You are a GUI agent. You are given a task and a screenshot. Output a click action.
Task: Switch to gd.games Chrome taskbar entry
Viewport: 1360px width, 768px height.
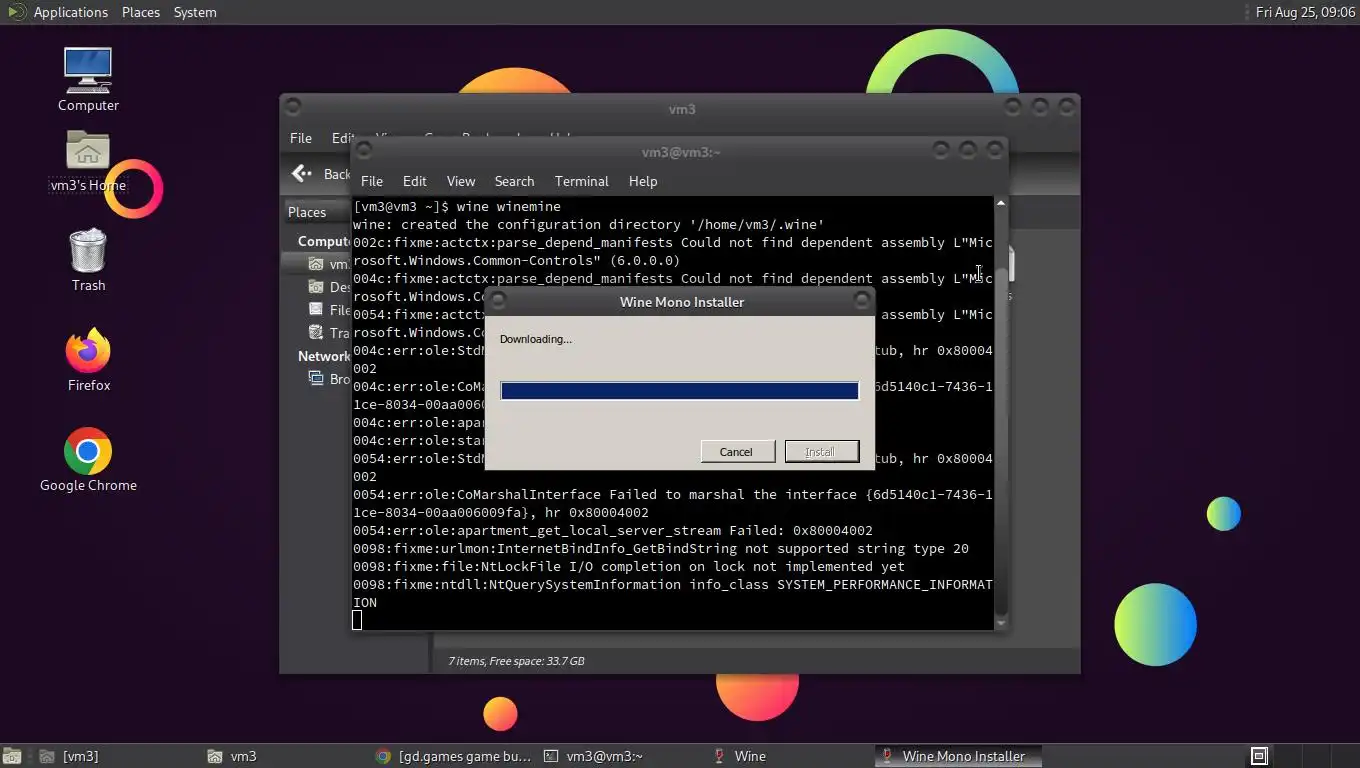454,756
